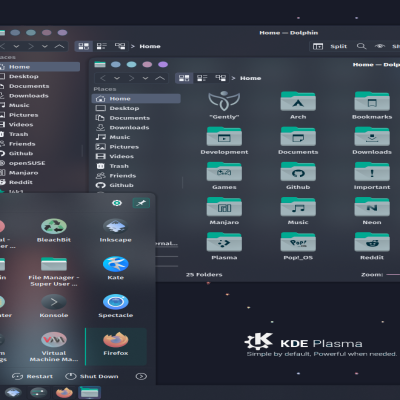The height and width of the screenshot is (400, 400).
Task: Toggle the preview eye icon in rear Dolphin toolbar
Action: 380,46
